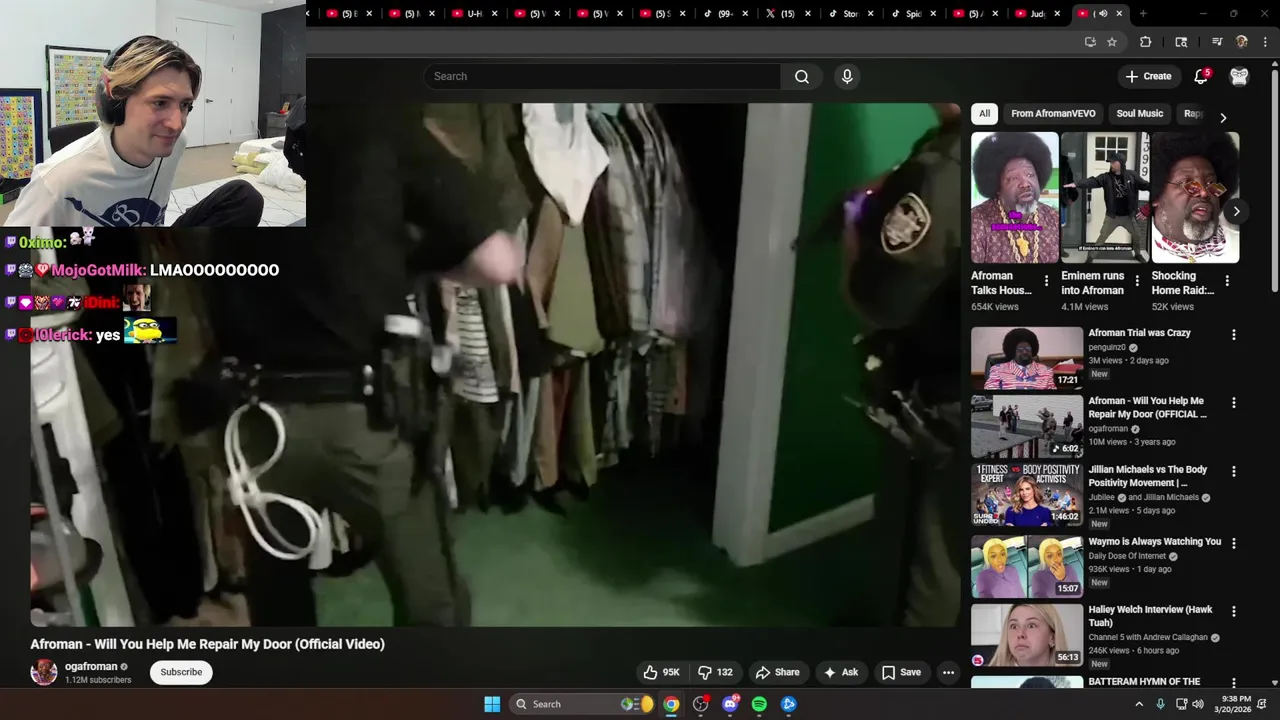Viewport: 1280px width, 720px height.
Task: Select From AfromanVEVO filter chip
Action: (x=1053, y=114)
